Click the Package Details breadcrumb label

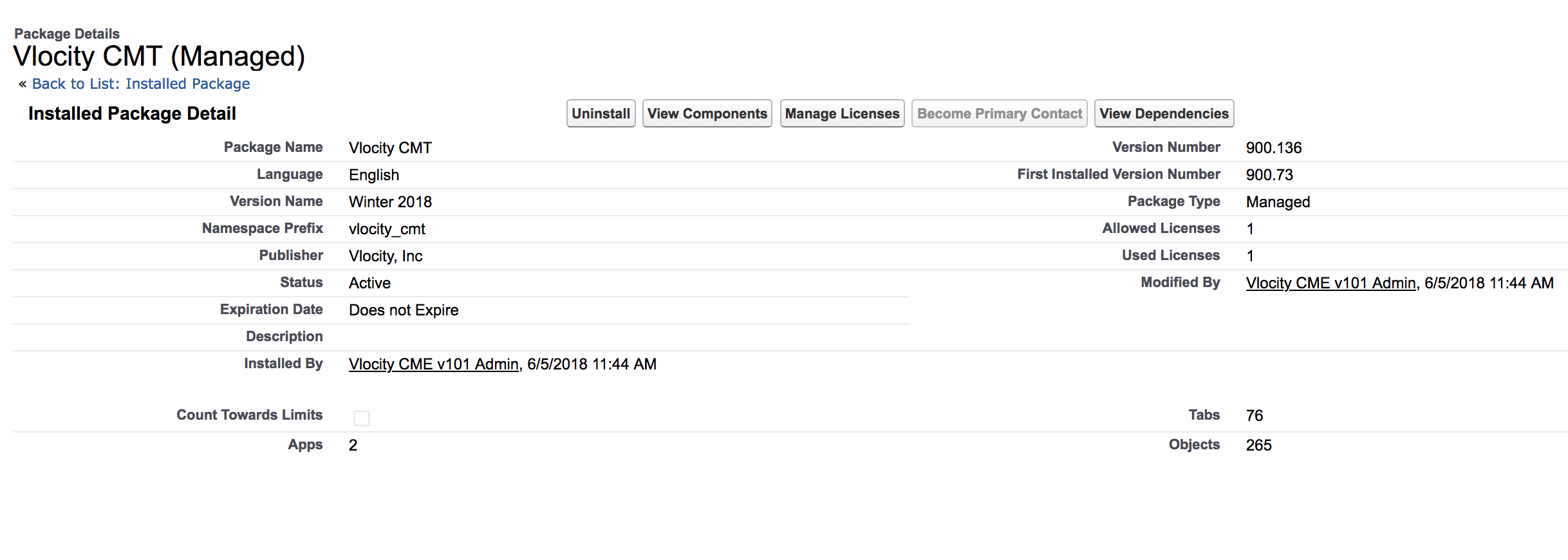pos(66,33)
